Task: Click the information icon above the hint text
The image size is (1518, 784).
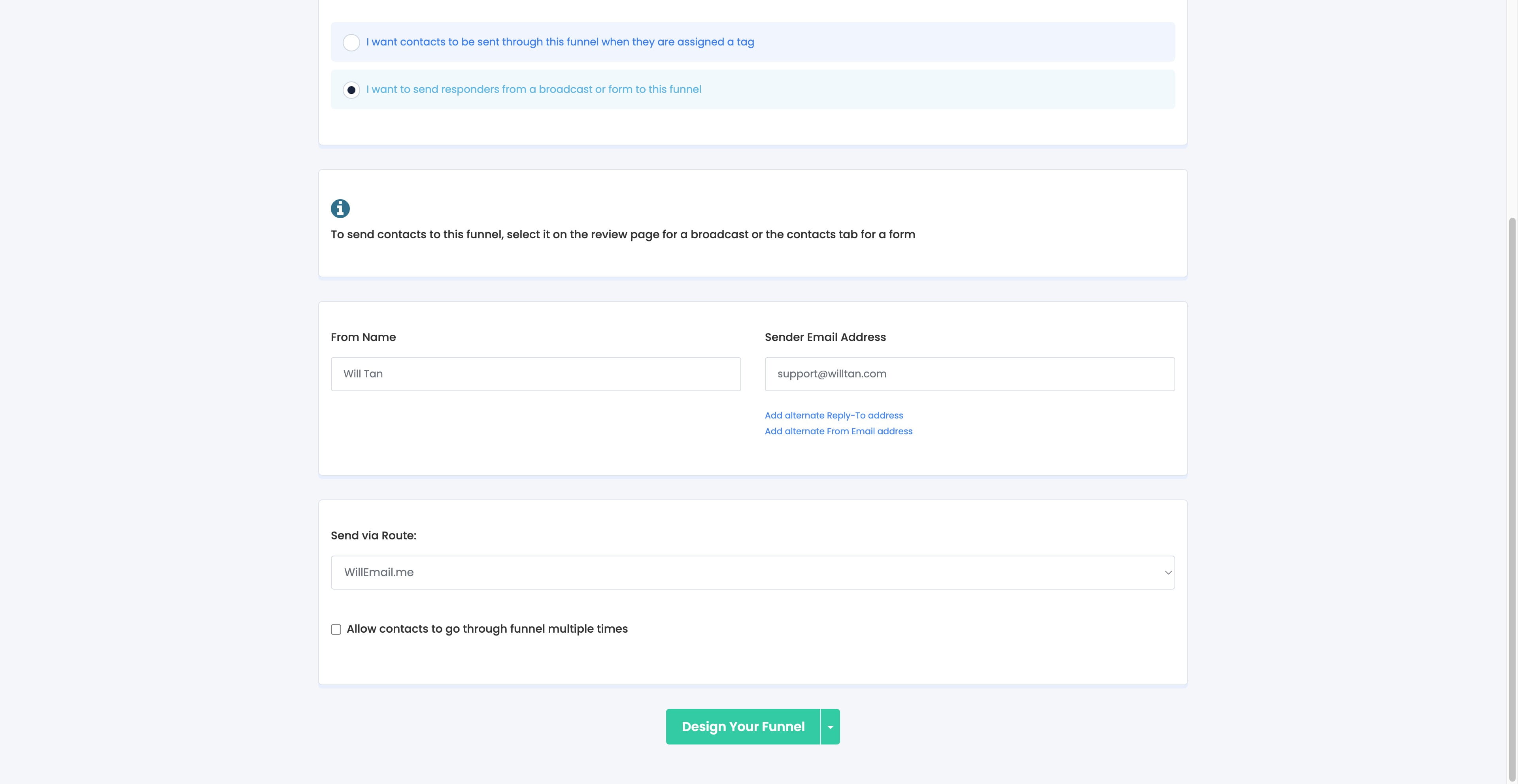Action: coord(341,209)
